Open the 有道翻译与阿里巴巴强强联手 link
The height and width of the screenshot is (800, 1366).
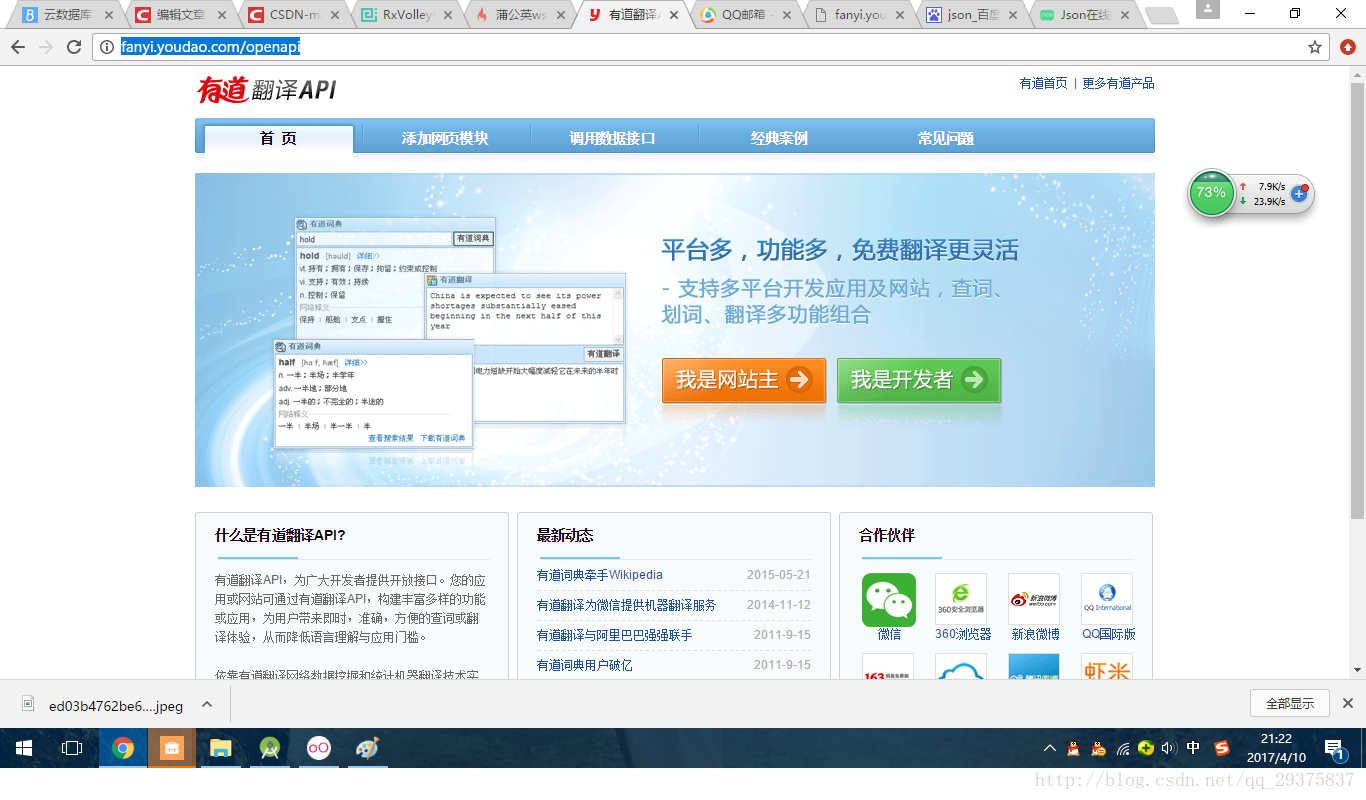(614, 635)
